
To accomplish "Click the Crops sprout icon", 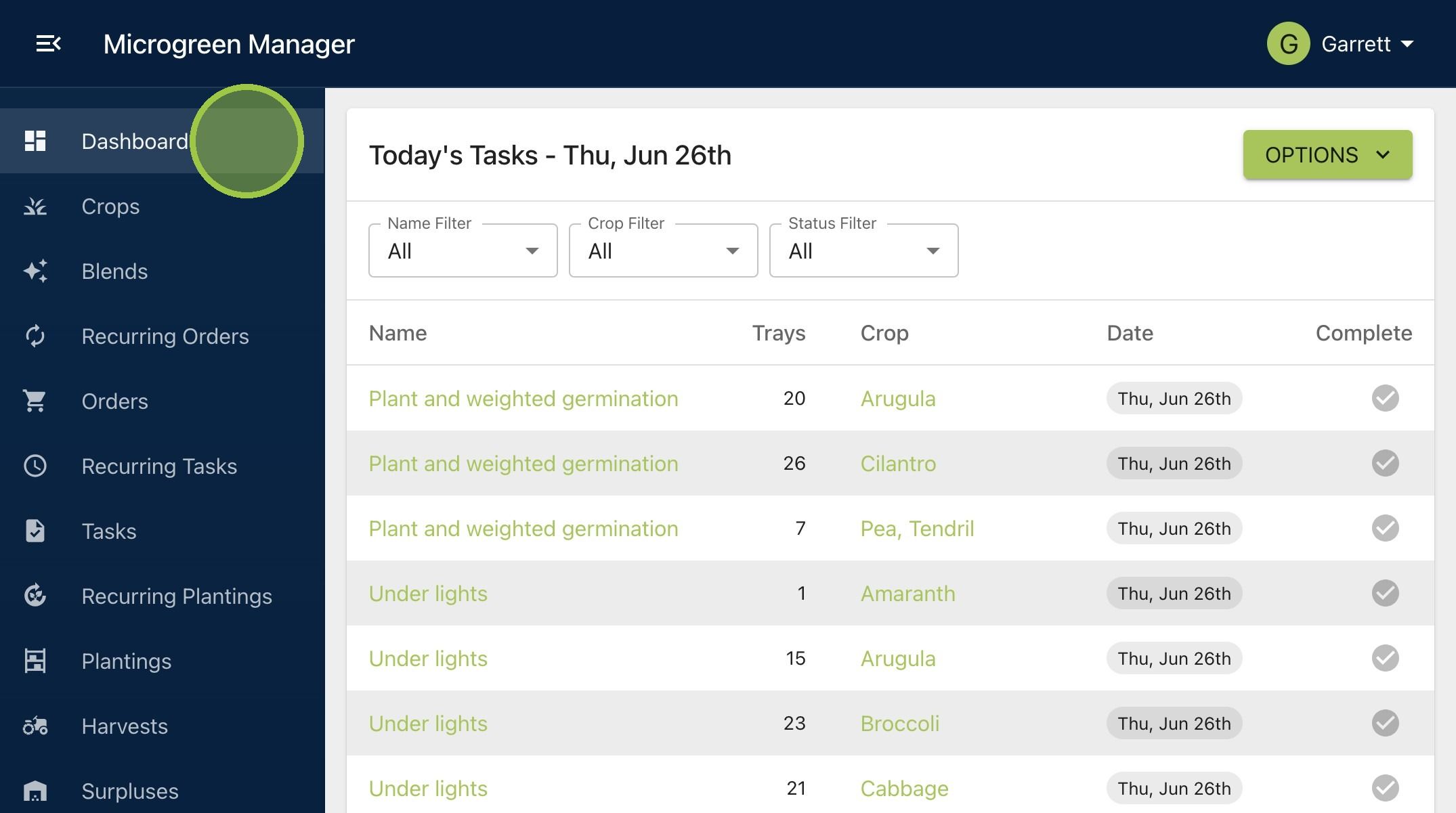I will click(x=35, y=206).
